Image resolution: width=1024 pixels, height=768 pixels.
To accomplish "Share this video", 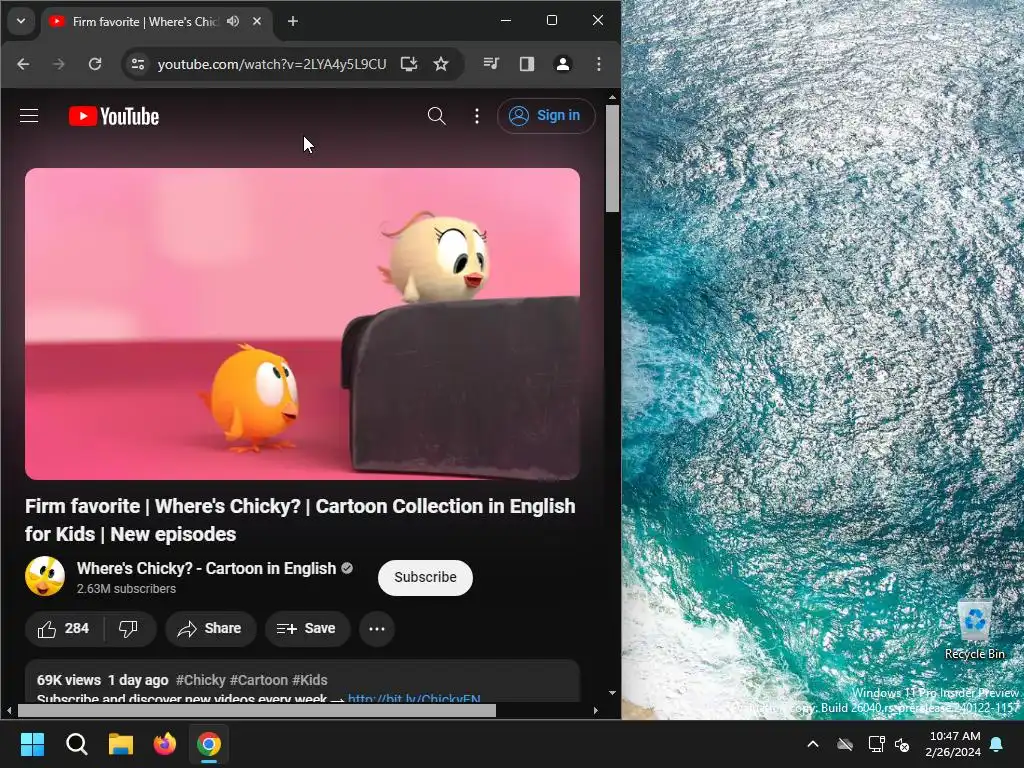I will tap(210, 629).
